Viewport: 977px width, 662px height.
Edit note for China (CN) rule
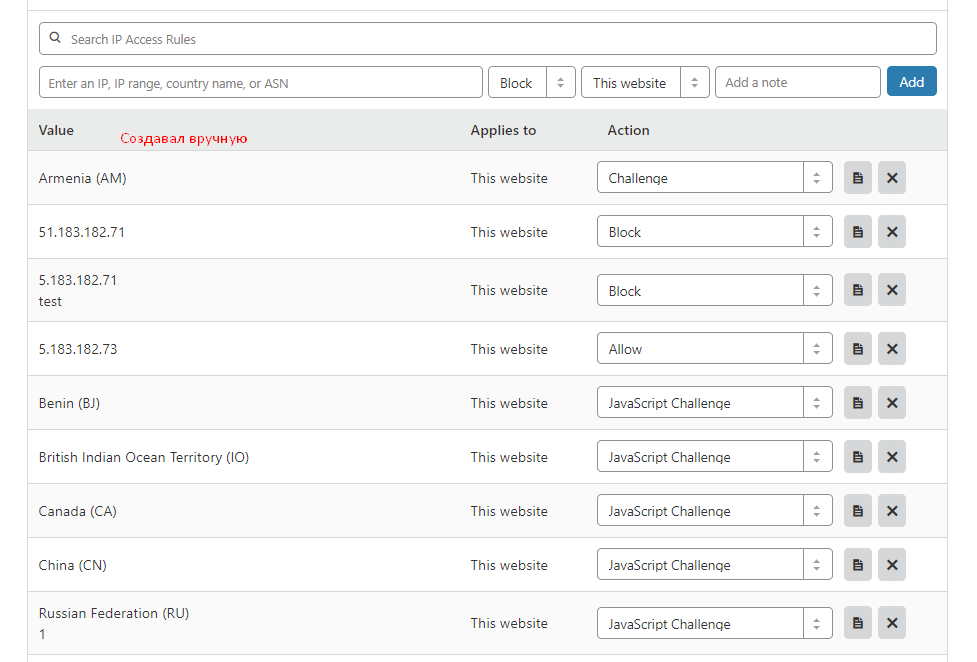click(857, 565)
